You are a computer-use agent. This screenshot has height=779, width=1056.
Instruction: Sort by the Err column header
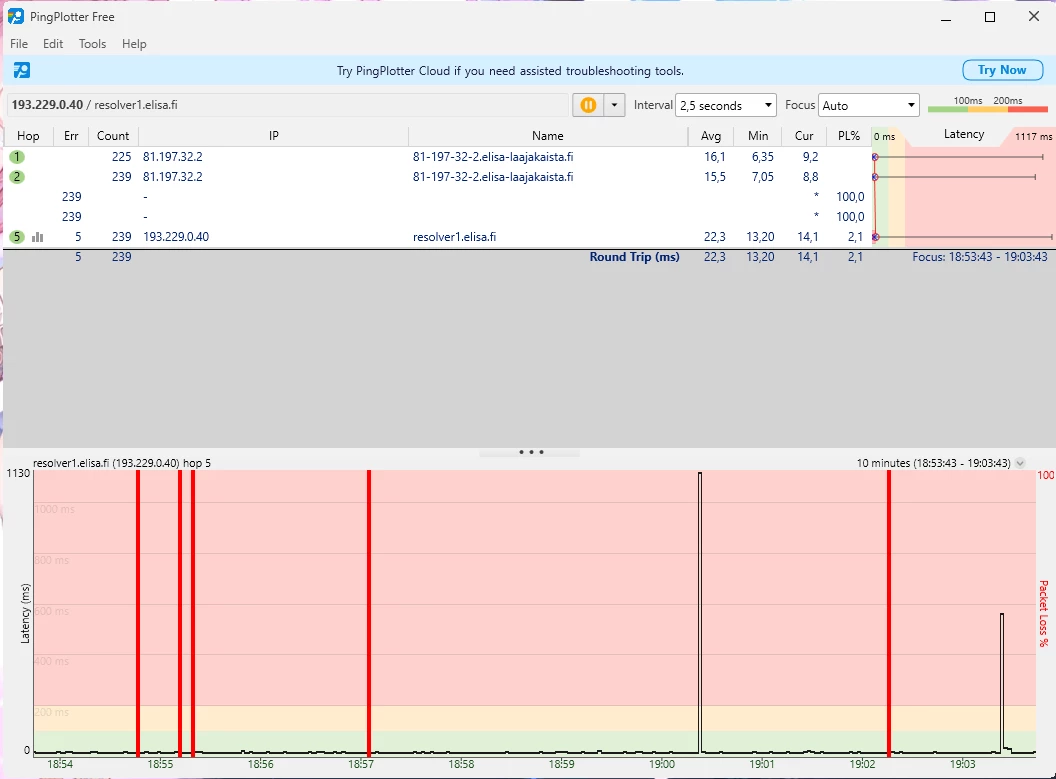(71, 136)
